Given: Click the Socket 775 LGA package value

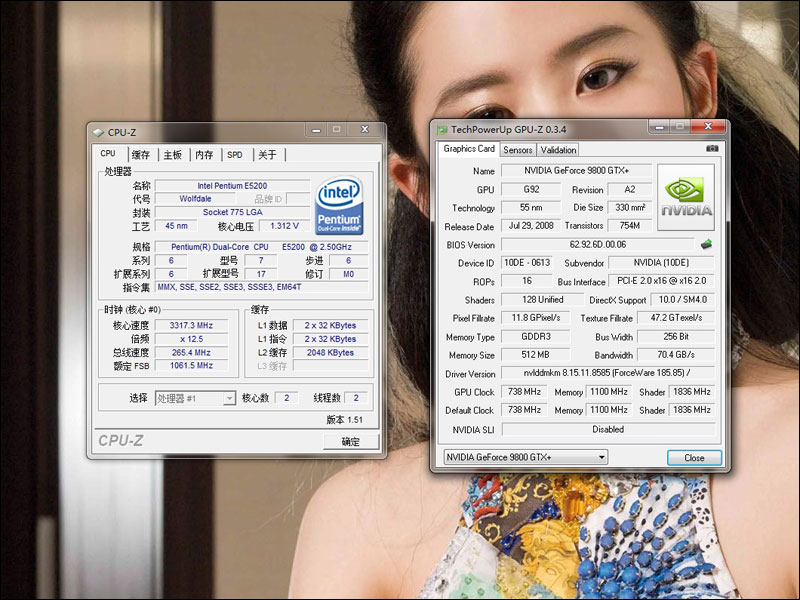Looking at the screenshot, I should point(233,212).
